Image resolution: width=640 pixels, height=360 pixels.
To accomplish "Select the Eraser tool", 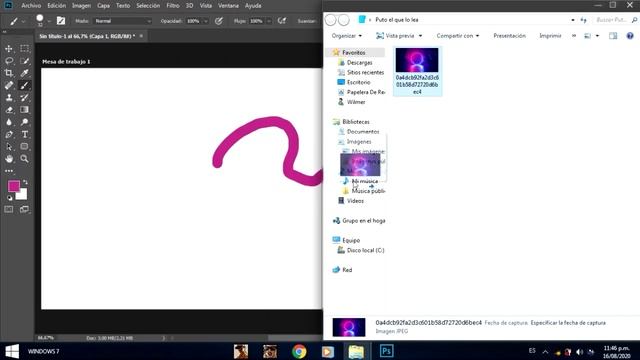I will pyautogui.click(x=9, y=110).
